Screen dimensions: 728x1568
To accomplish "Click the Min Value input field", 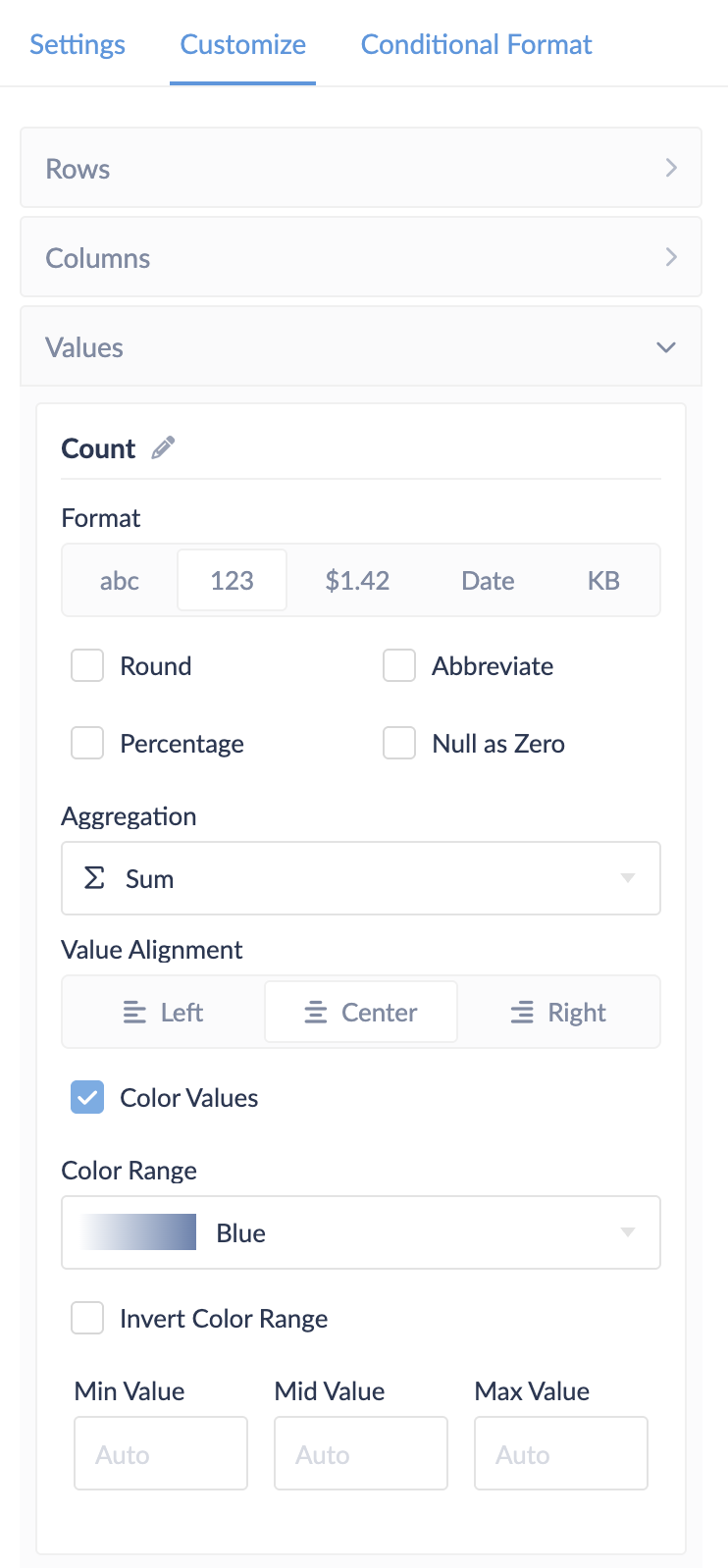I will pyautogui.click(x=161, y=1453).
